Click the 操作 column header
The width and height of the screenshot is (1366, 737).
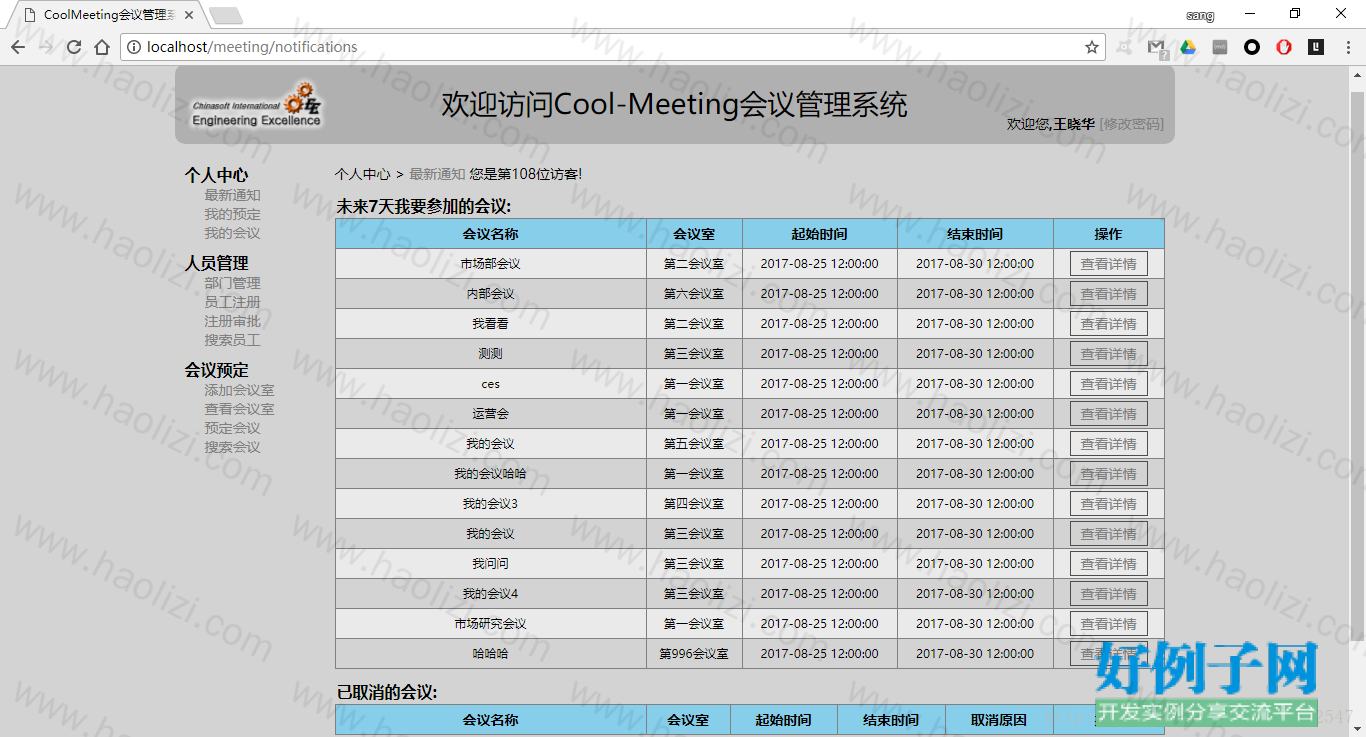(x=1108, y=234)
